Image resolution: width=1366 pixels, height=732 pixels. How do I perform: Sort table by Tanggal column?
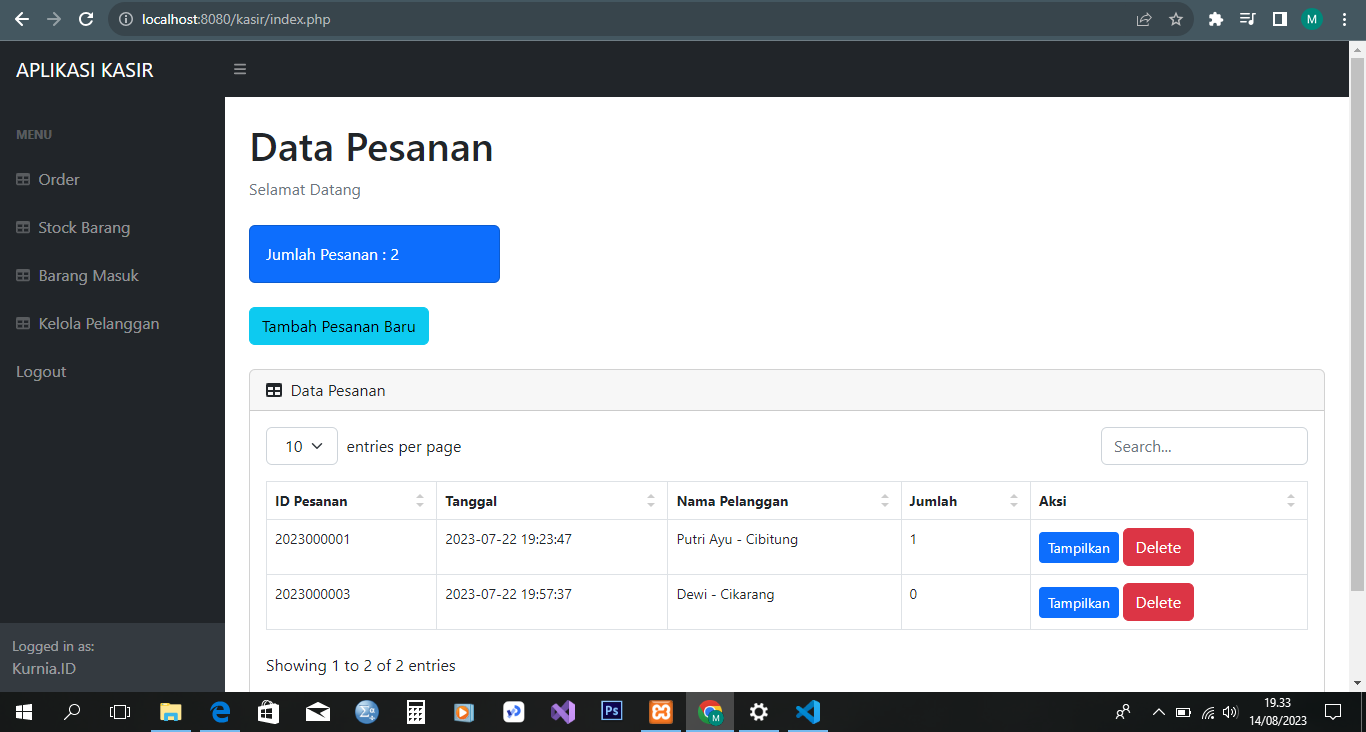tap(550, 501)
